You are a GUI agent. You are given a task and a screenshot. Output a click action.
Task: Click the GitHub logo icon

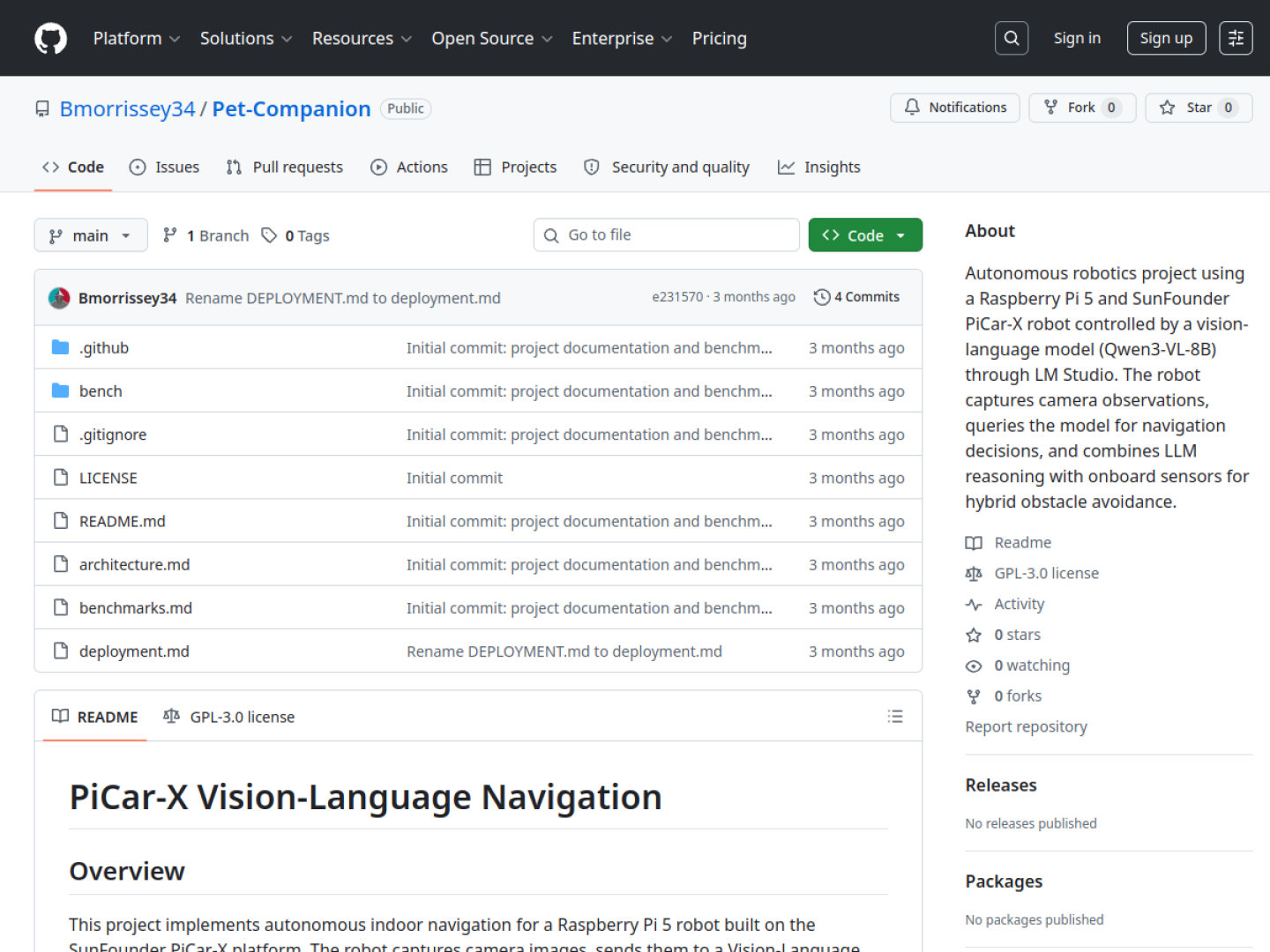(x=50, y=38)
